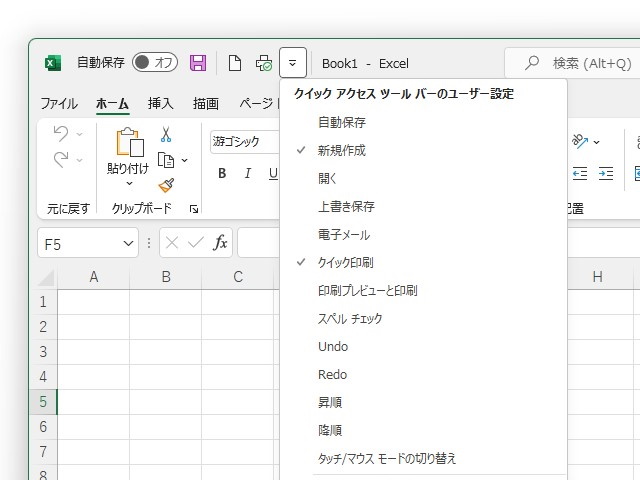Click the Enter checkmark formula bar icon
Image resolution: width=640 pixels, height=480 pixels.
pos(196,243)
